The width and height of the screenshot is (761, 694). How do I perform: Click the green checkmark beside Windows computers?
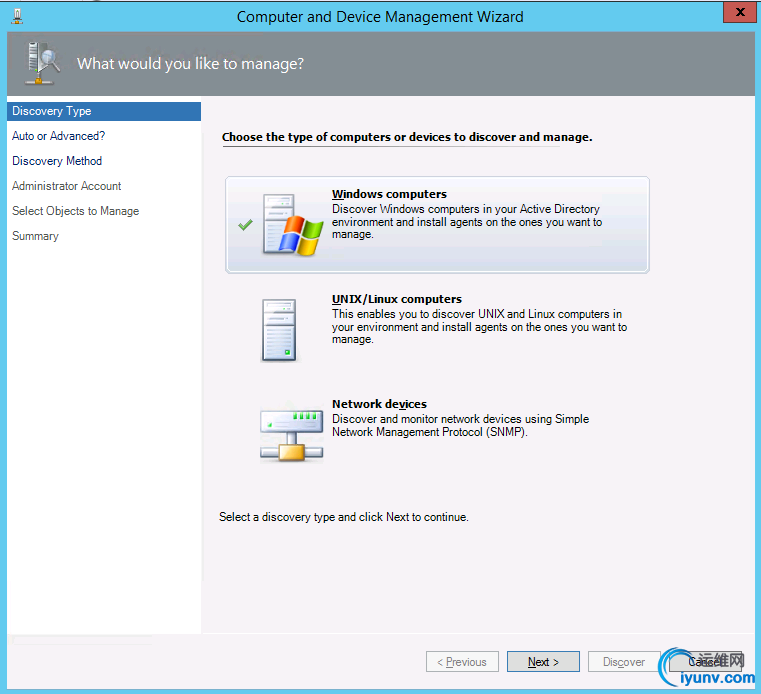(x=246, y=225)
